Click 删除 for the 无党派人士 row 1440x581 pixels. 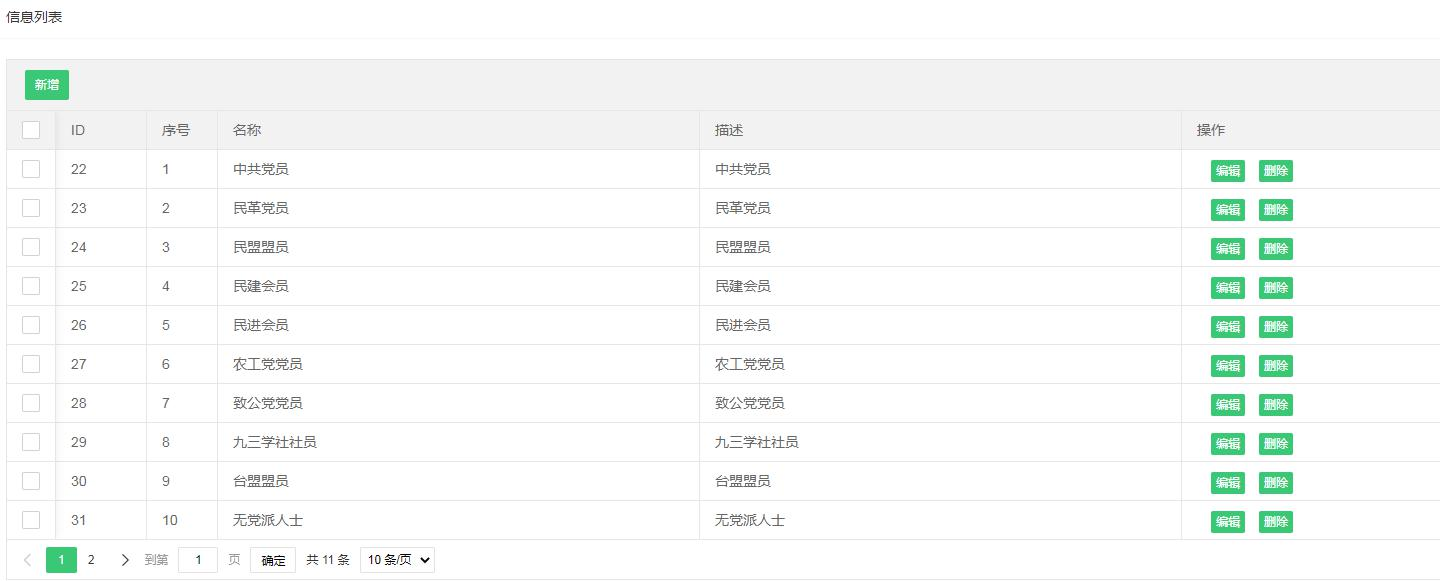tap(1275, 522)
